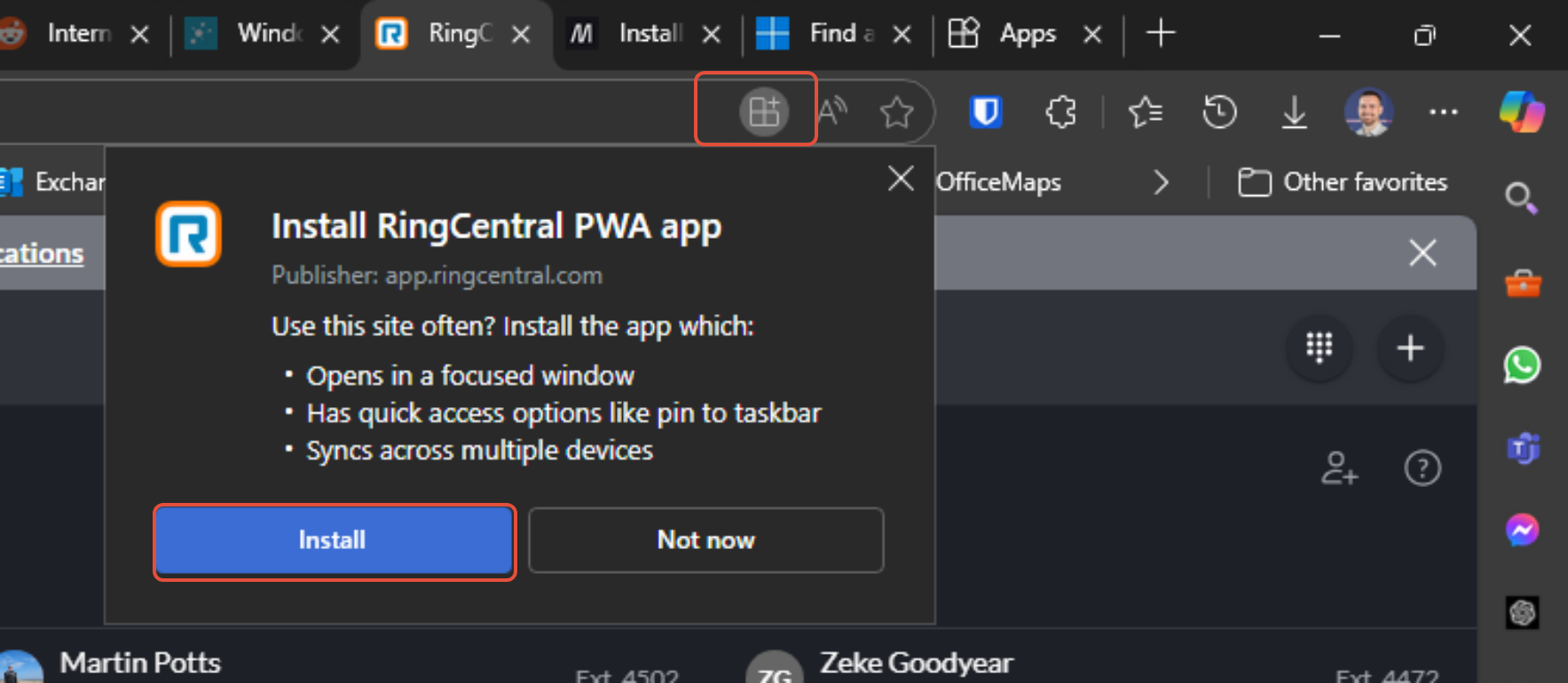Viewport: 1568px width, 683px height.
Task: Close the Find a browser tab
Action: coord(902,35)
